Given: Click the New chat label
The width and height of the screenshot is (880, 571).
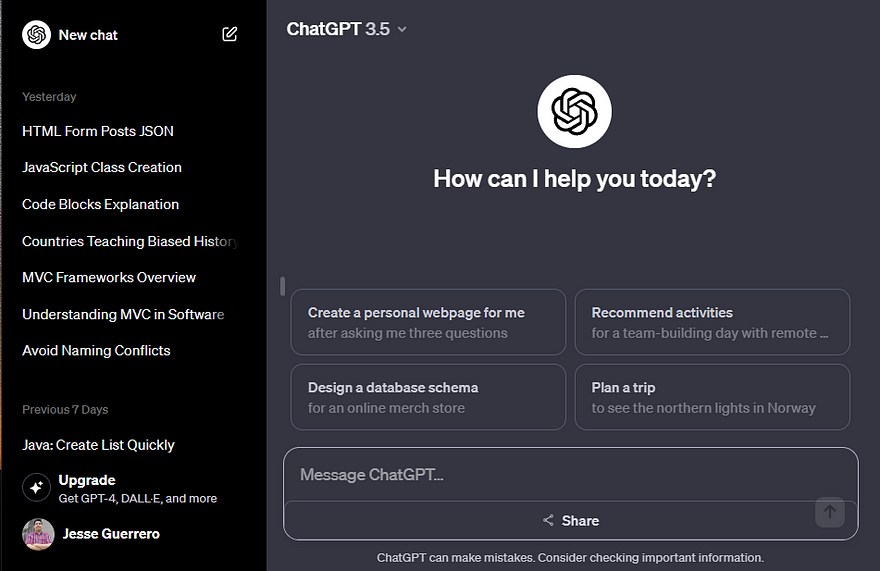Looking at the screenshot, I should (88, 35).
